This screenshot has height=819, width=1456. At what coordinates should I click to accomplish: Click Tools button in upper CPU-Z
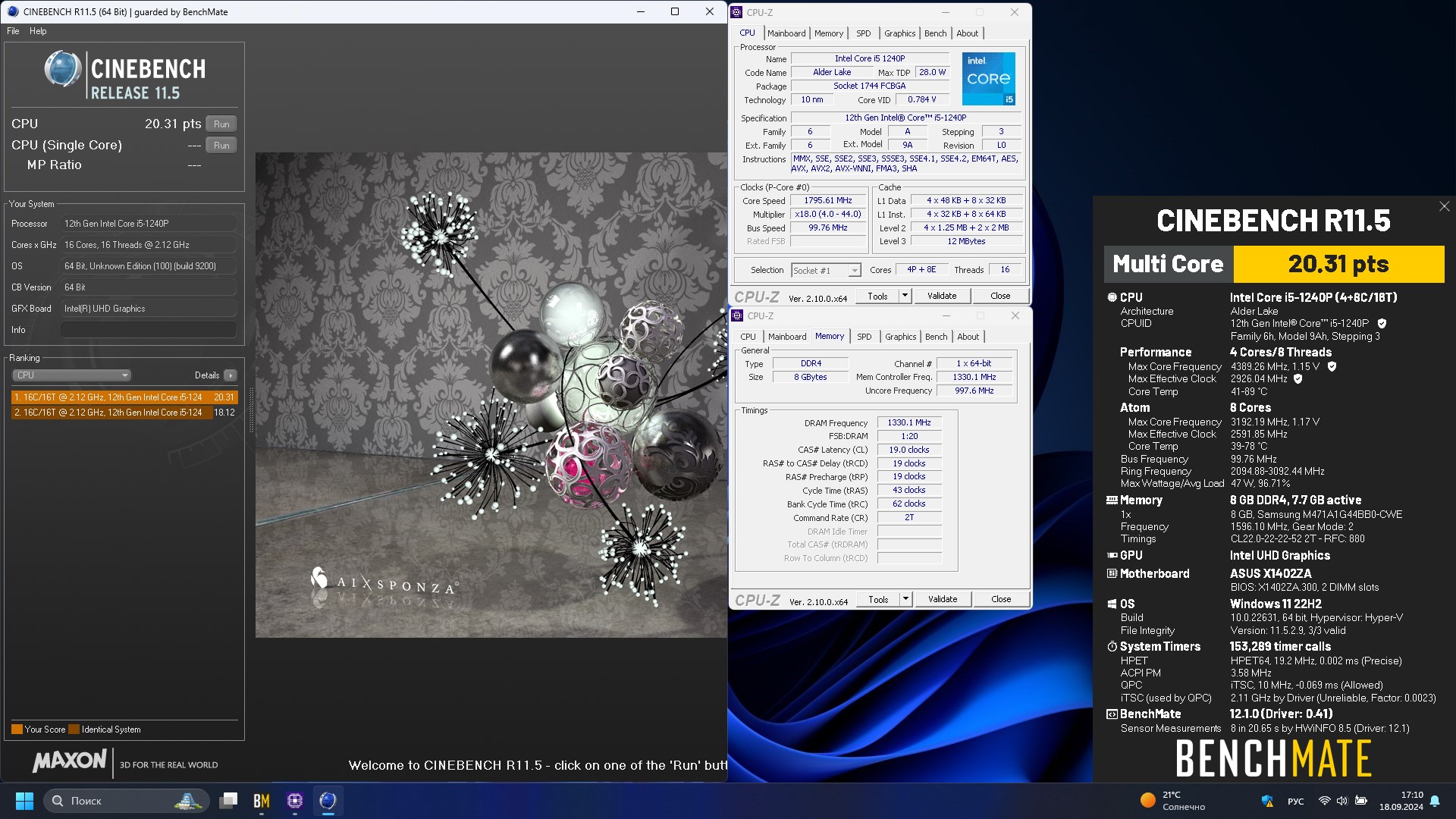point(878,296)
